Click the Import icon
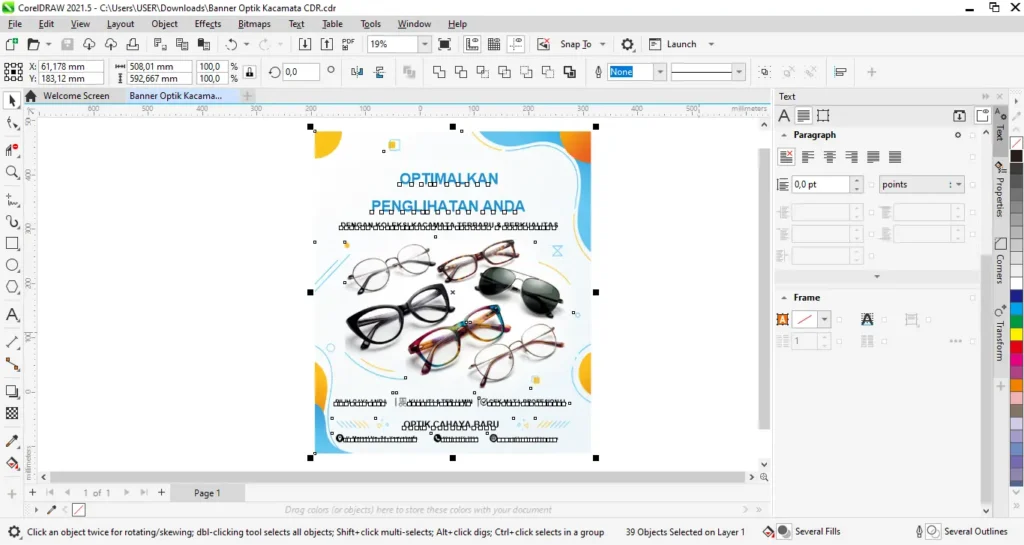Viewport: 1024px width, 545px height. (x=305, y=44)
